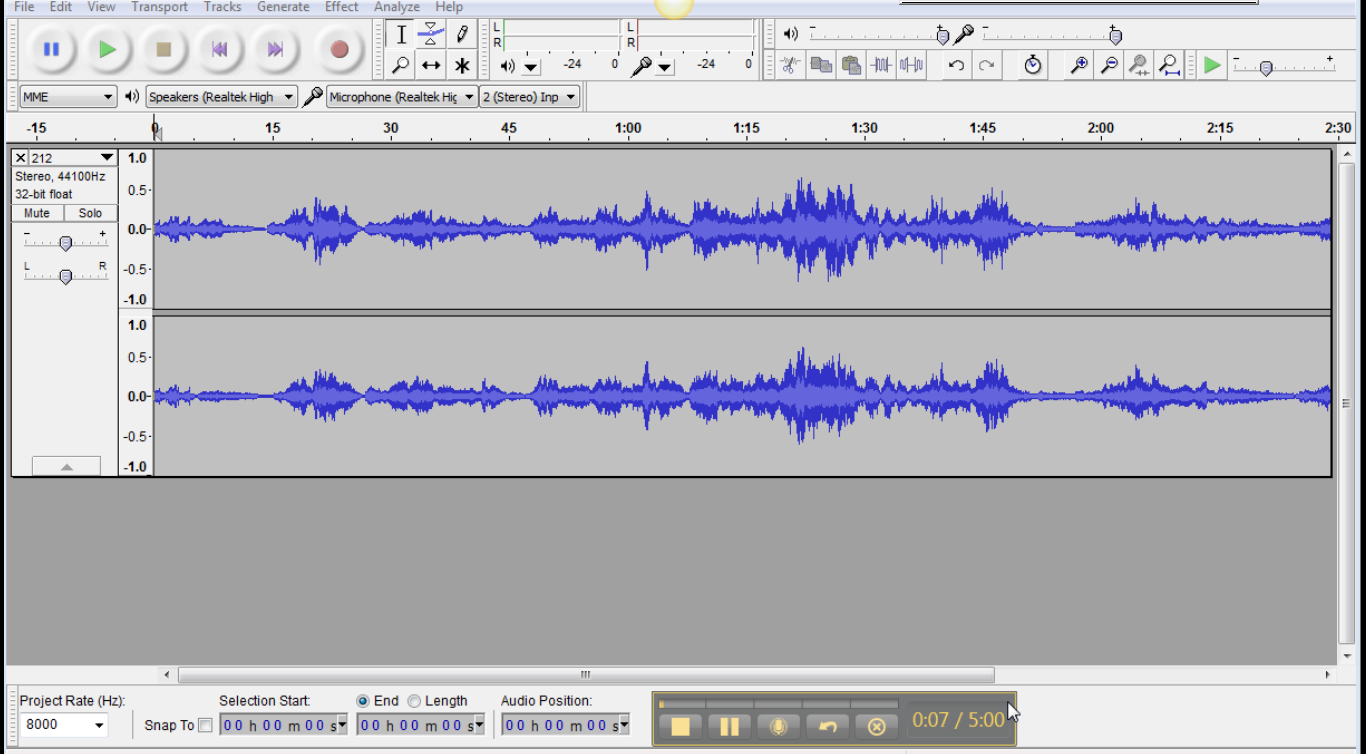Stop the screen recorder overlay
Viewport: 1366px width, 754px height.
pos(680,726)
